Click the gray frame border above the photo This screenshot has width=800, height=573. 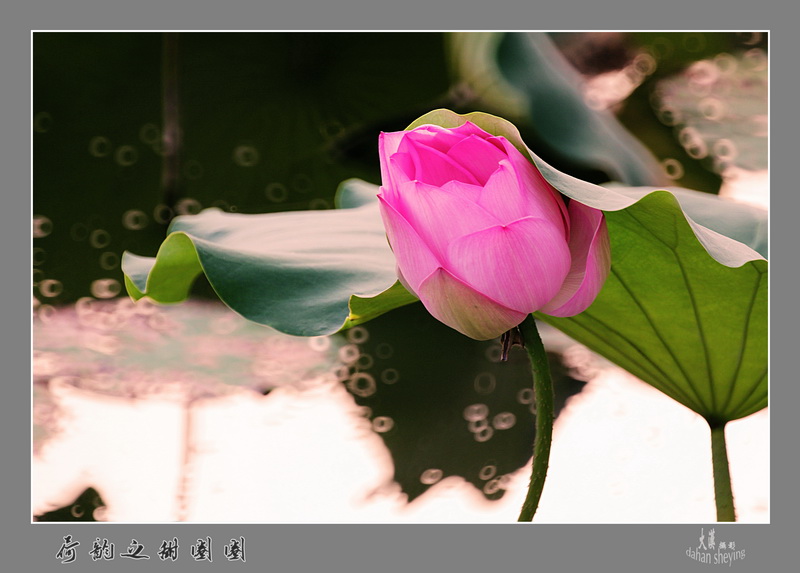tap(400, 15)
